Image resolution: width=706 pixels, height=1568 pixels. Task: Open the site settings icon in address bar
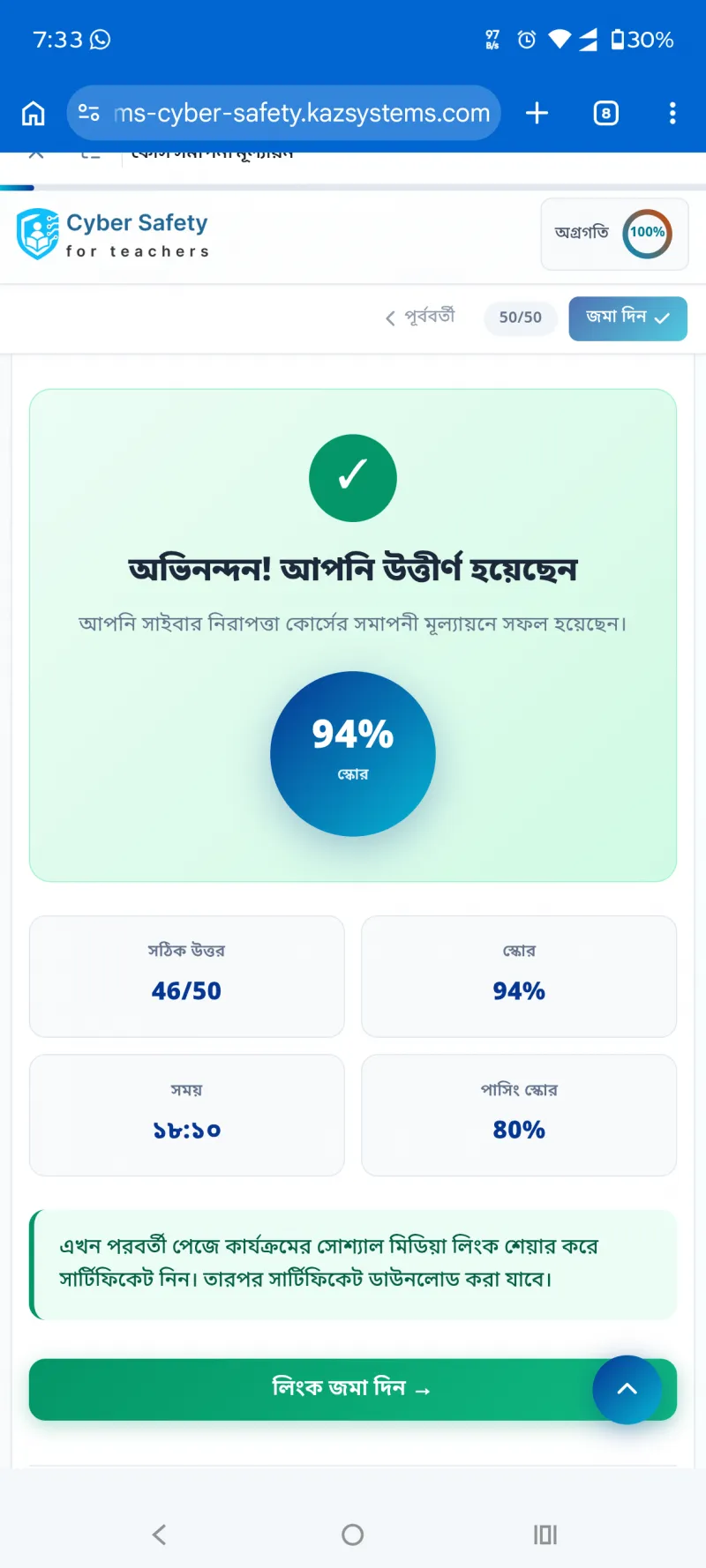pos(89,113)
